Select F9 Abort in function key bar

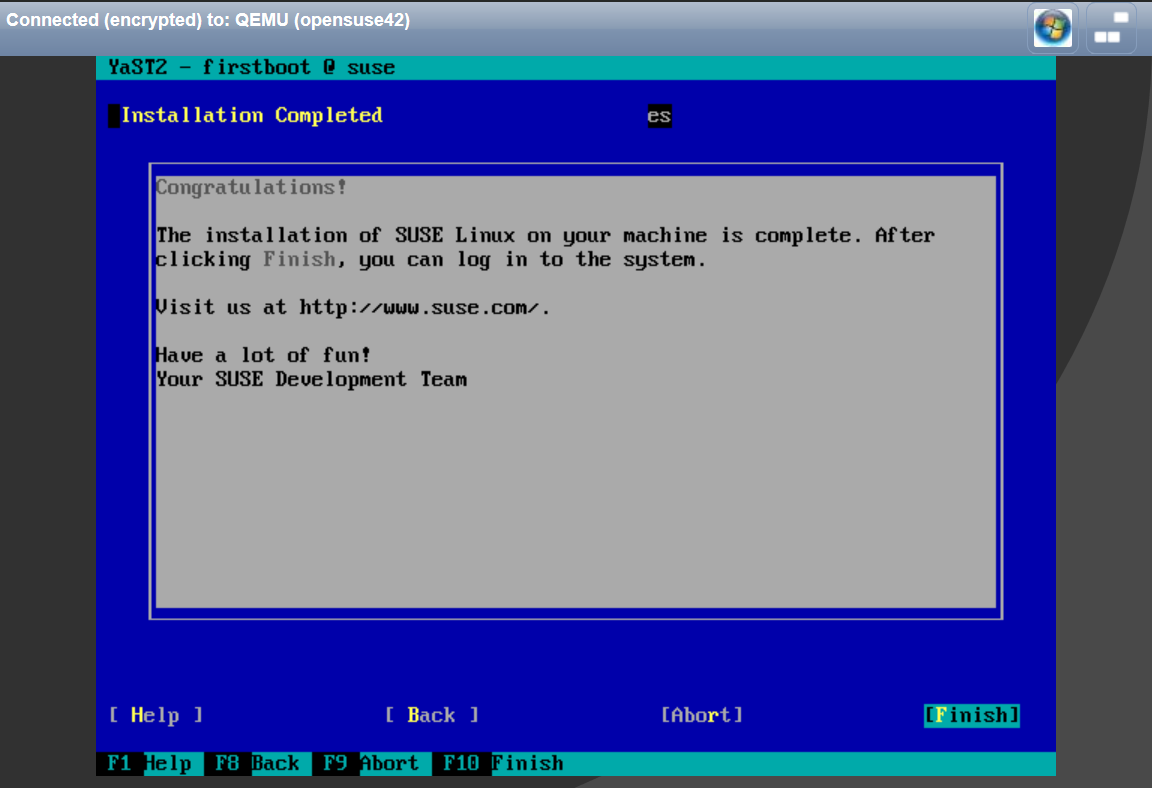[371, 764]
